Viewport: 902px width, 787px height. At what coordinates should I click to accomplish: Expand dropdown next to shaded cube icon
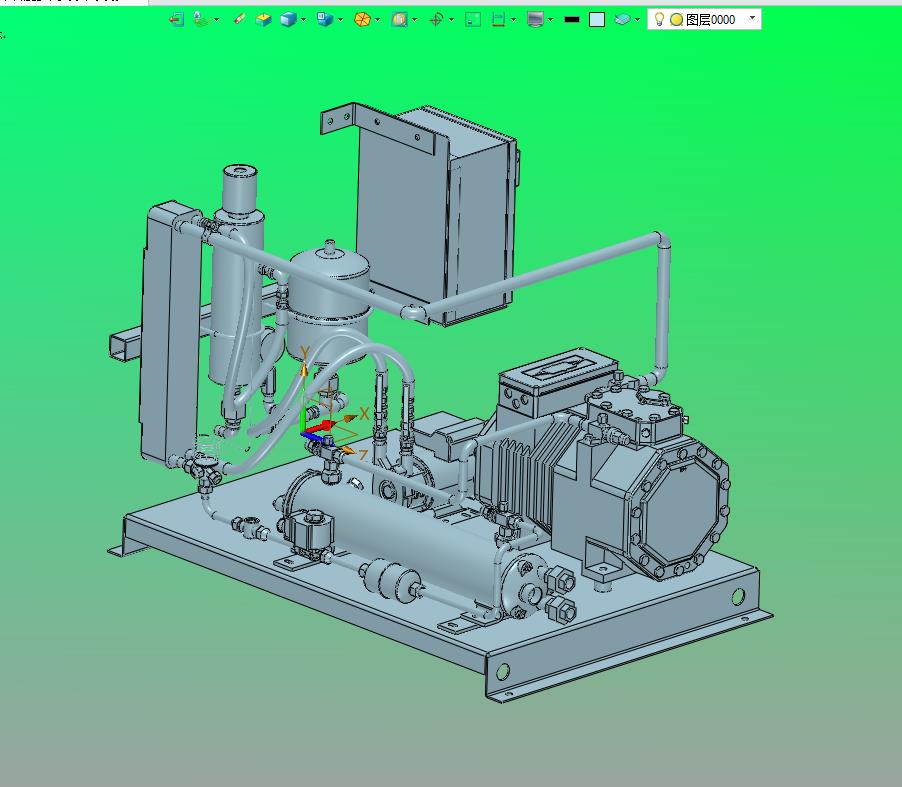coord(304,20)
